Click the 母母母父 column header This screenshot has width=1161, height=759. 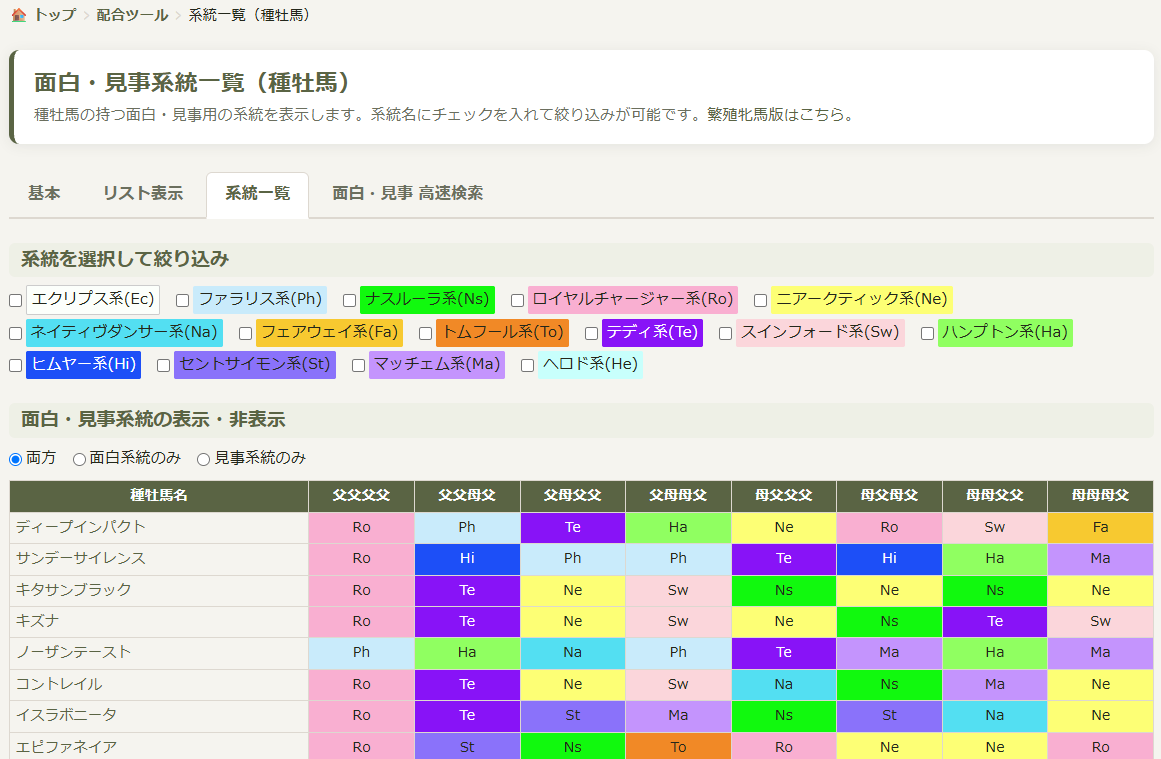click(x=1100, y=495)
